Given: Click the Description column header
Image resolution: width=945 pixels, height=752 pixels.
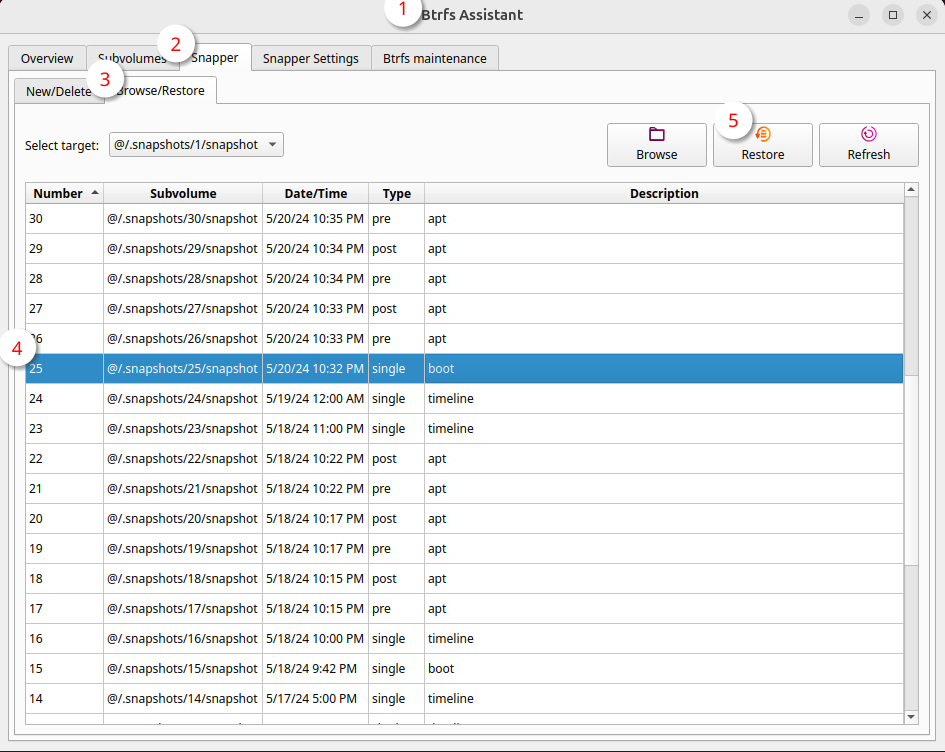Looking at the screenshot, I should pos(663,193).
